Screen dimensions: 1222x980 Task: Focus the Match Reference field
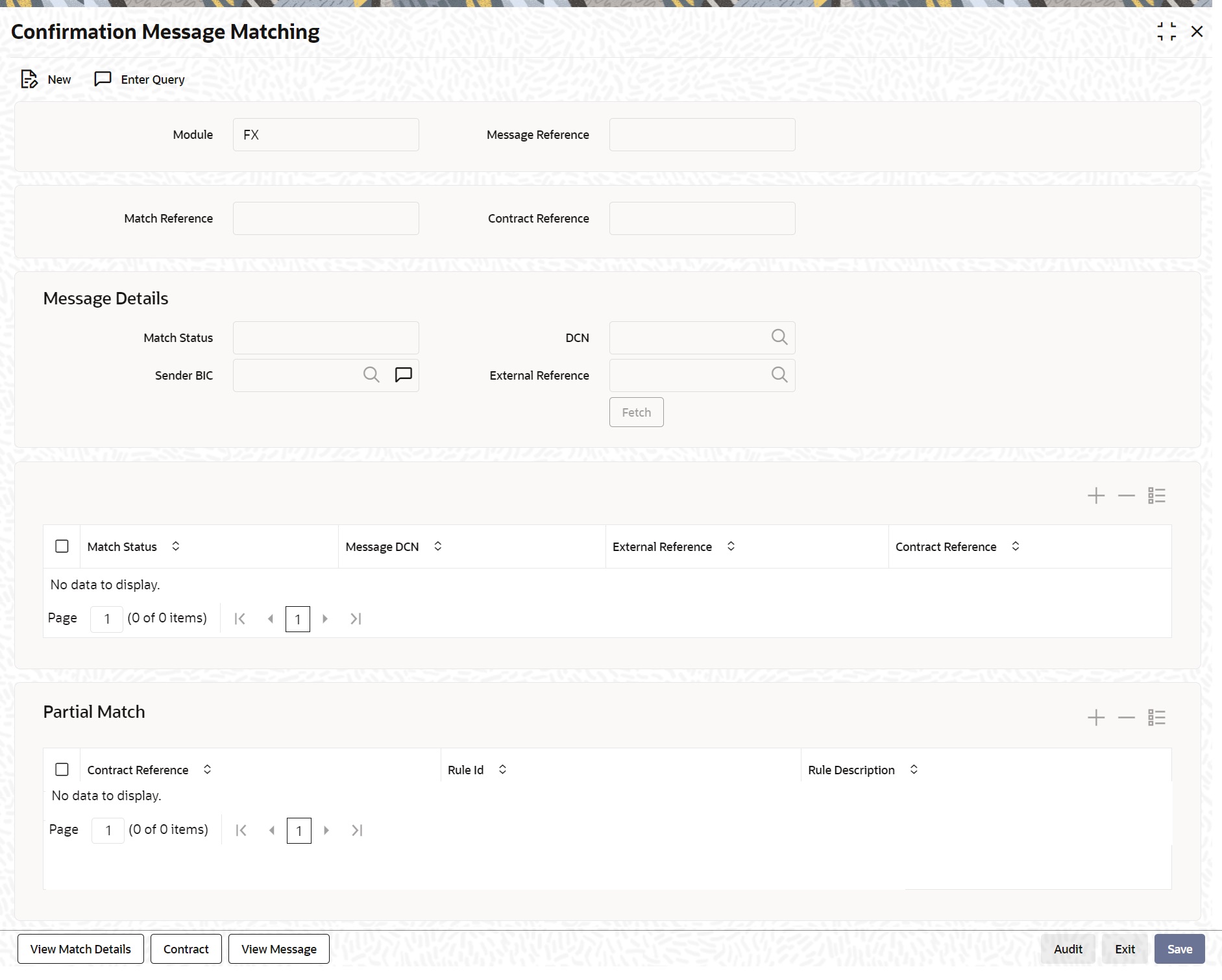coord(326,219)
